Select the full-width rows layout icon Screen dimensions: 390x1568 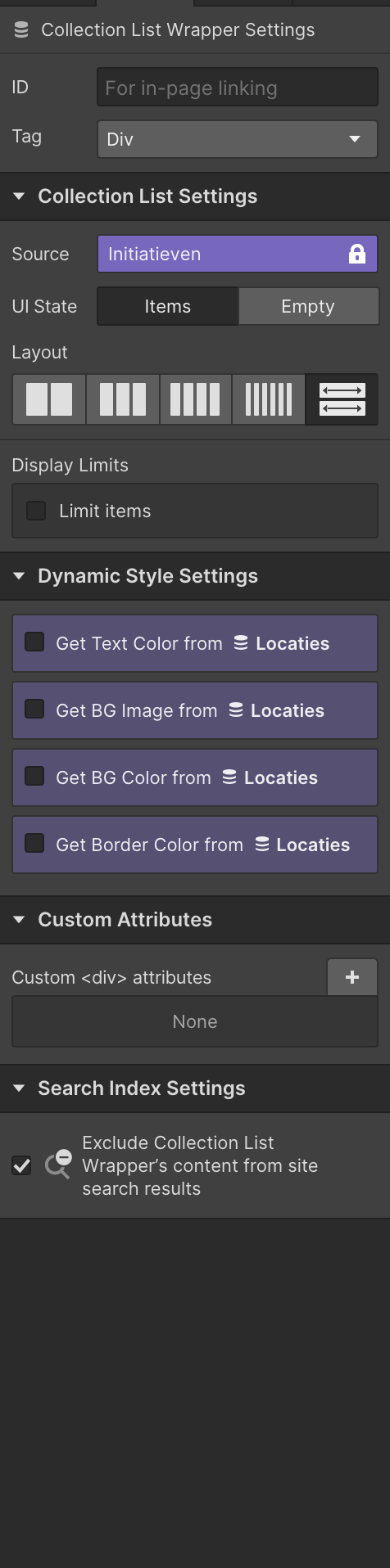coord(342,399)
